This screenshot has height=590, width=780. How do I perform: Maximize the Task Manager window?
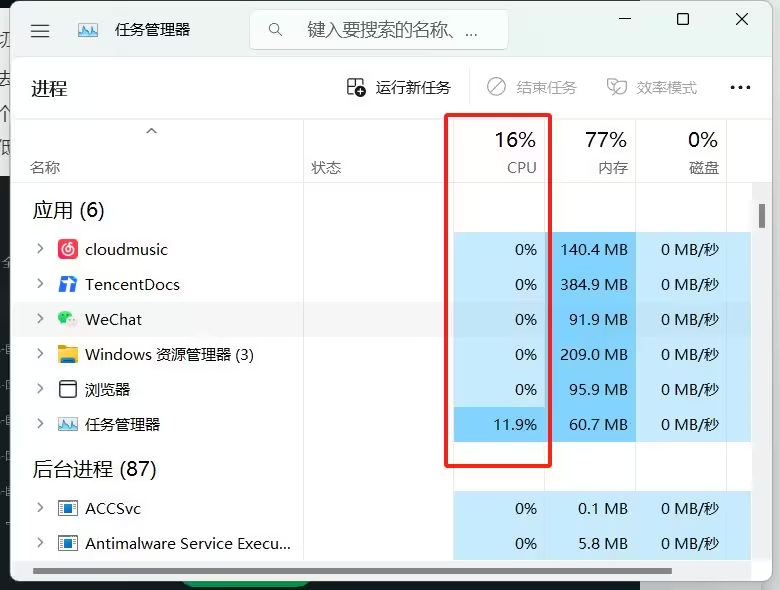[683, 19]
